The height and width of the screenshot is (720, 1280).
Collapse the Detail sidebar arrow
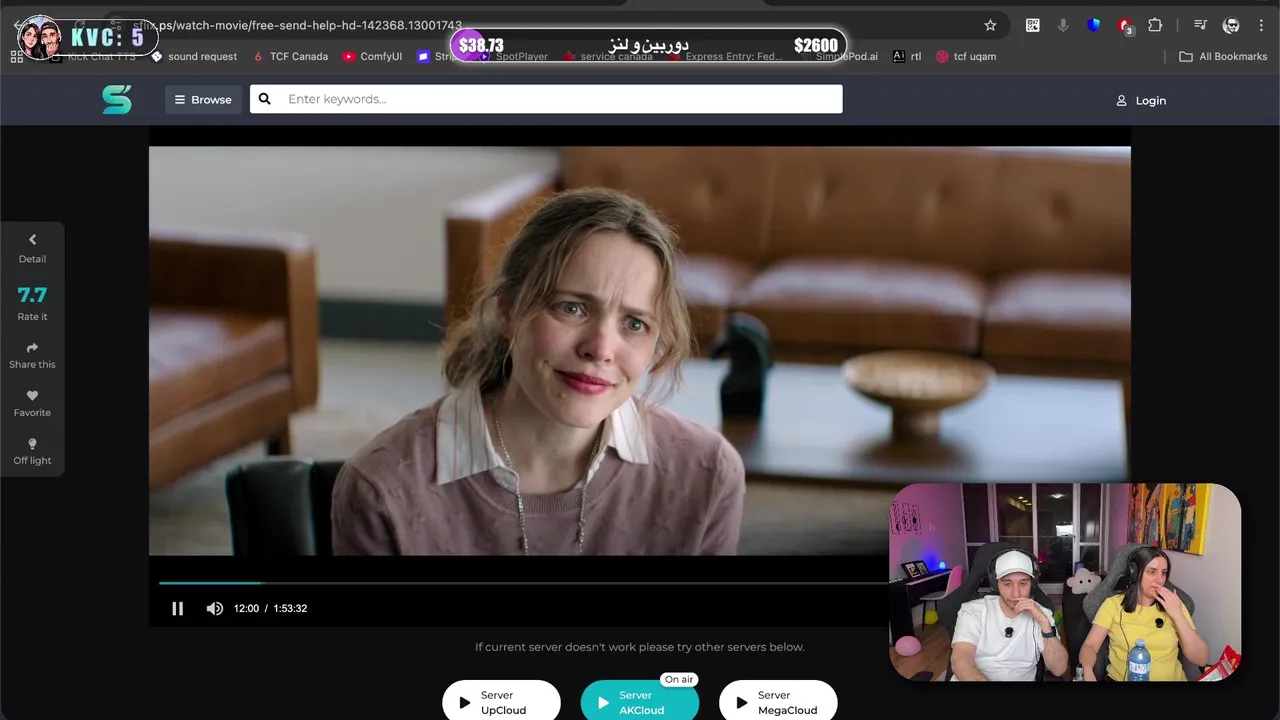click(x=32, y=239)
